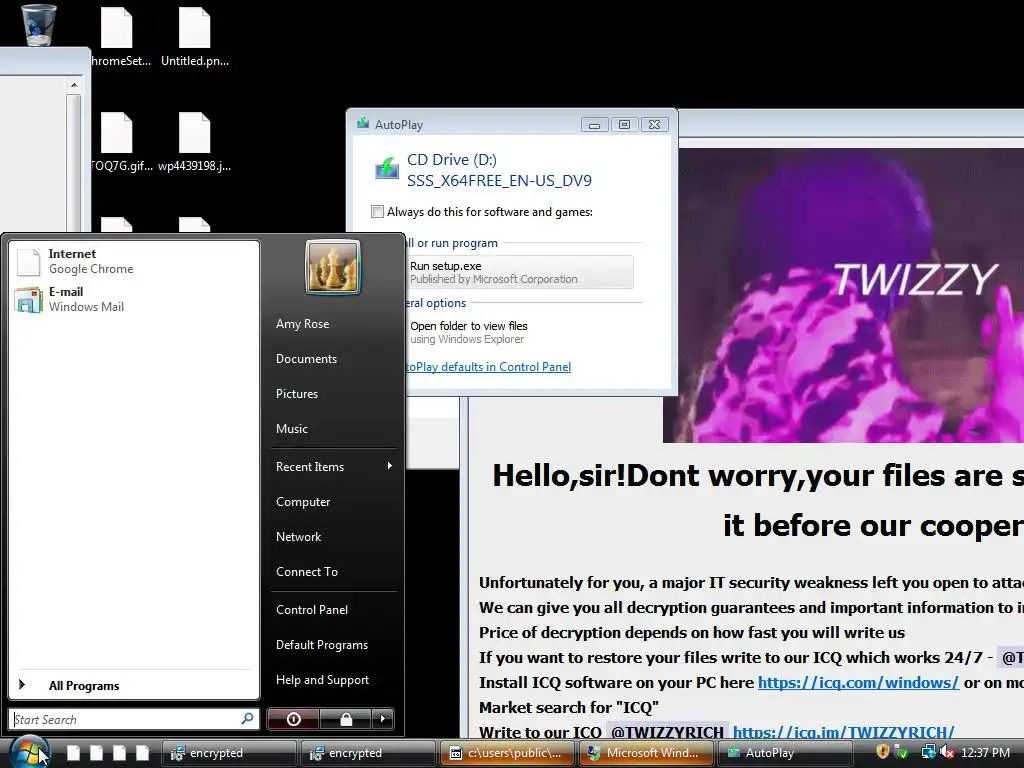Launch Internet Google Chrome from the Start menu
1024x768 pixels.
click(133, 261)
